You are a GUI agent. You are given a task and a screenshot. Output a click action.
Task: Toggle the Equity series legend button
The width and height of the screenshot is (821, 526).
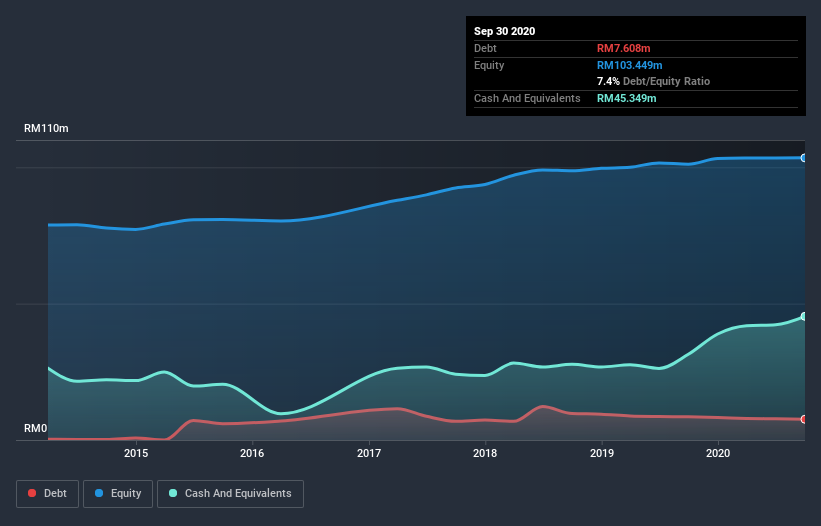[x=118, y=494]
